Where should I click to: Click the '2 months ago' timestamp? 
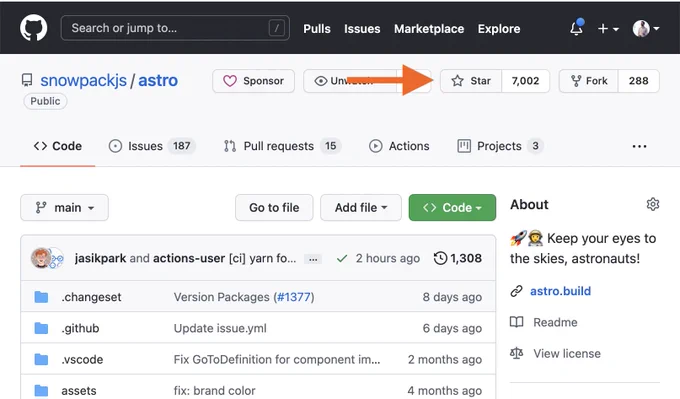pos(445,360)
